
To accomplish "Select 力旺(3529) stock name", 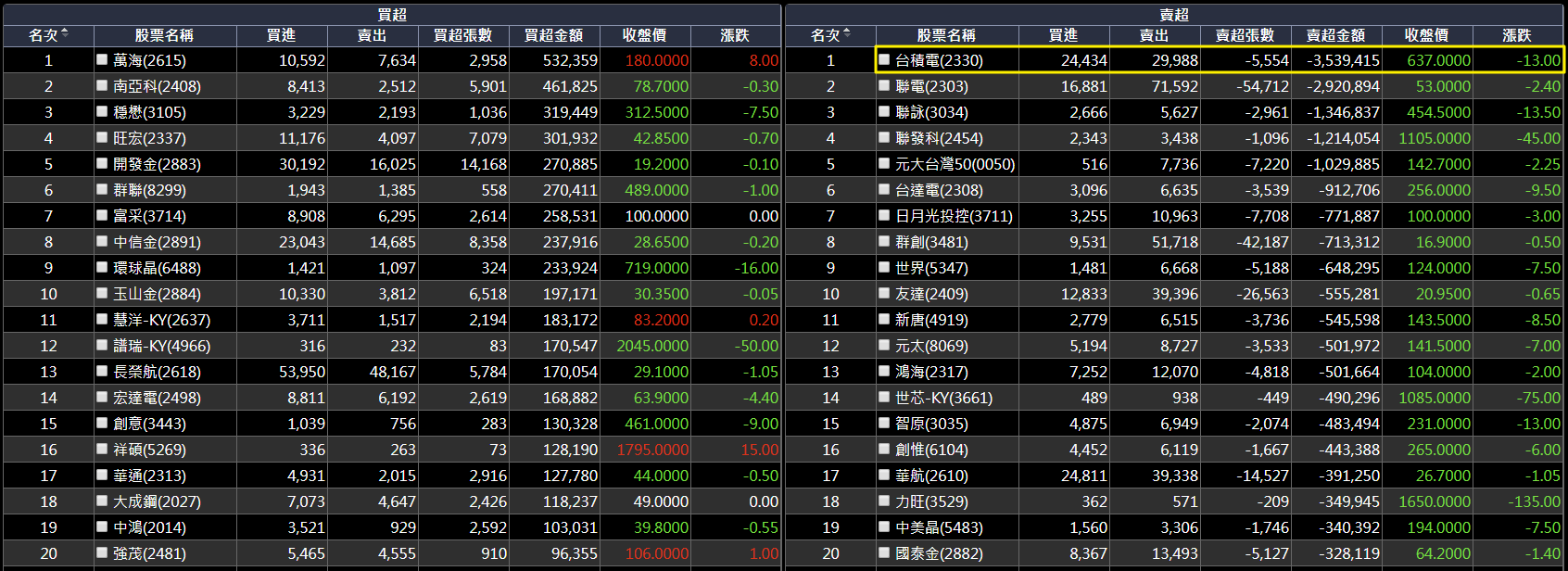I will point(931,501).
